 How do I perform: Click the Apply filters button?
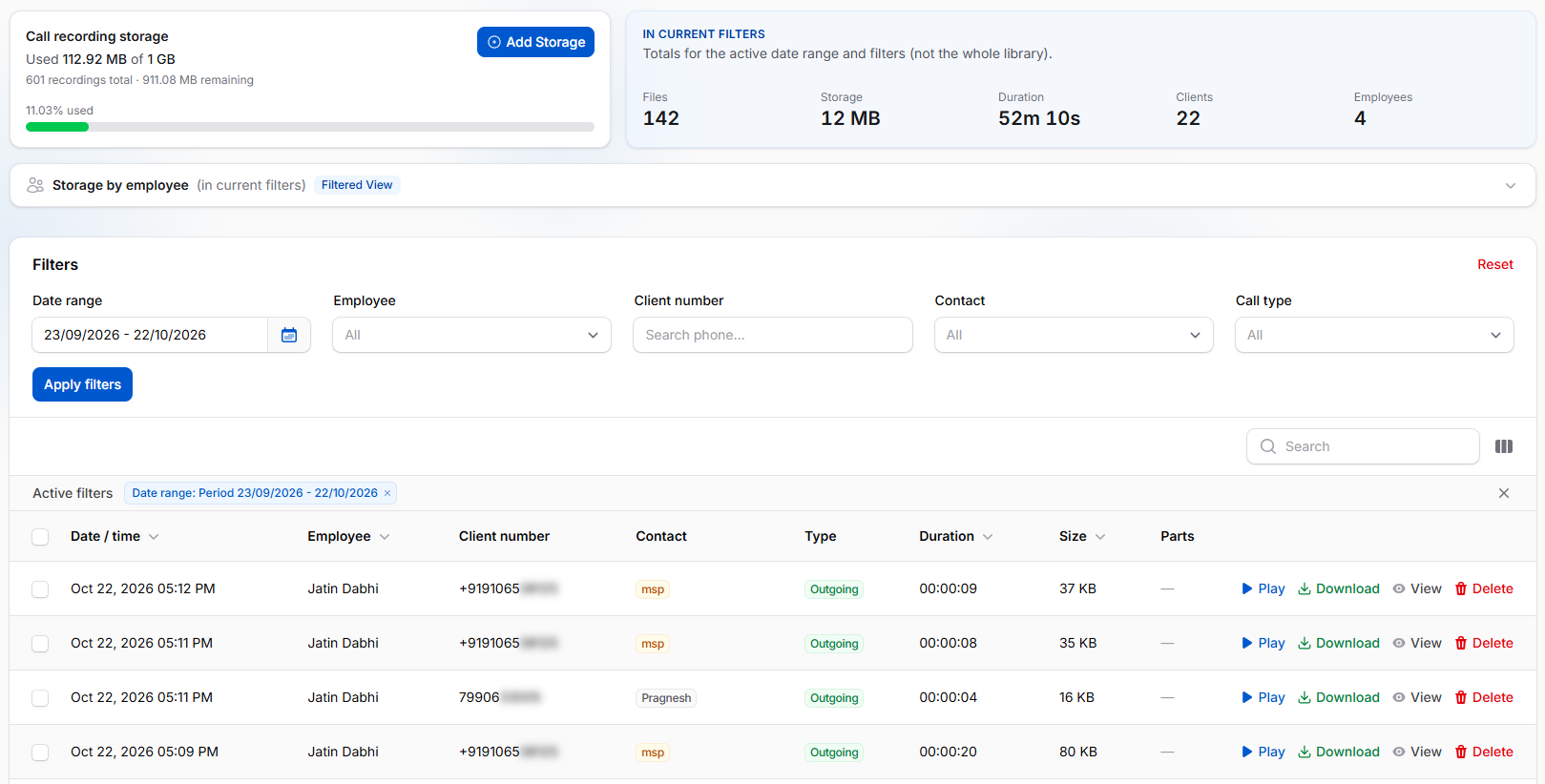point(82,384)
